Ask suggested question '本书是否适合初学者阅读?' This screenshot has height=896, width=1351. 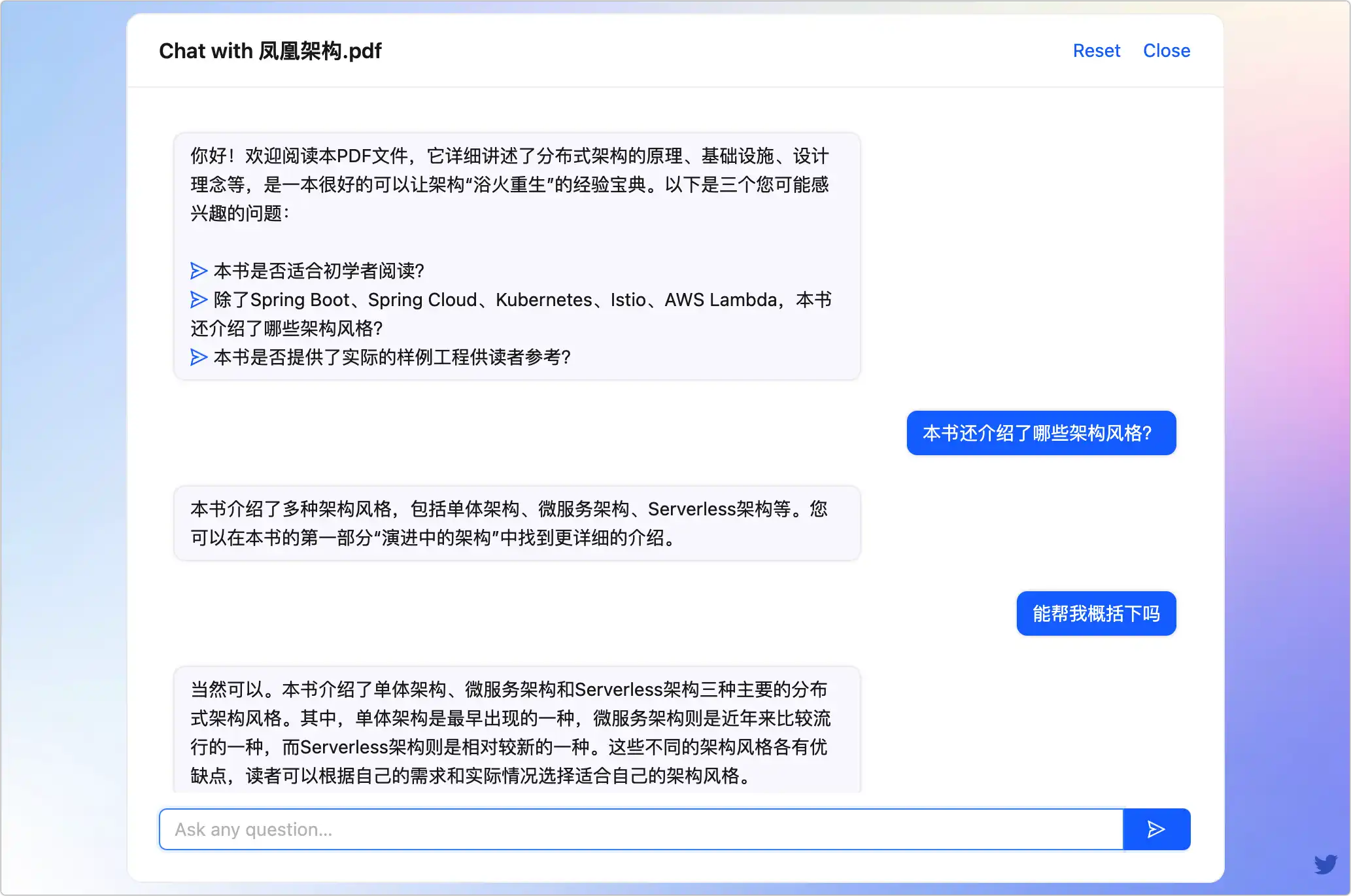click(319, 271)
